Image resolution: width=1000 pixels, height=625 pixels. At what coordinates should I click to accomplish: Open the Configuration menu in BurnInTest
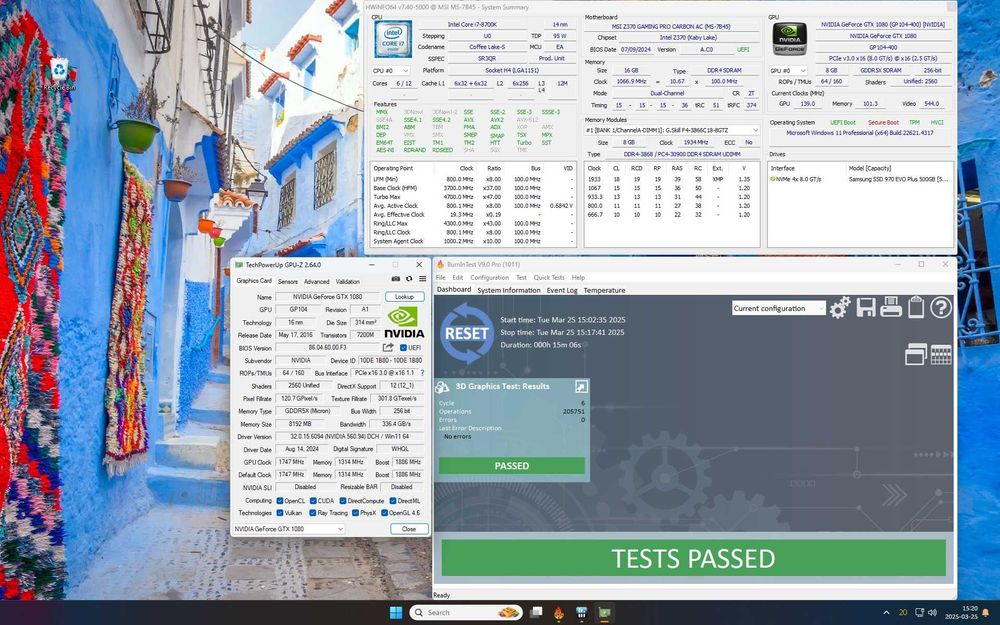click(490, 277)
